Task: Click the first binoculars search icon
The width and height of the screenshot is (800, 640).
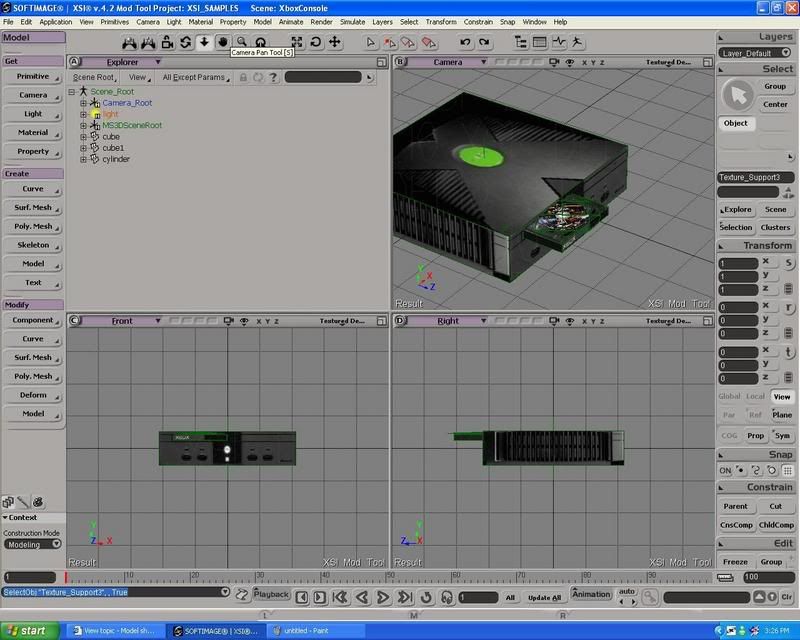Action: 130,42
